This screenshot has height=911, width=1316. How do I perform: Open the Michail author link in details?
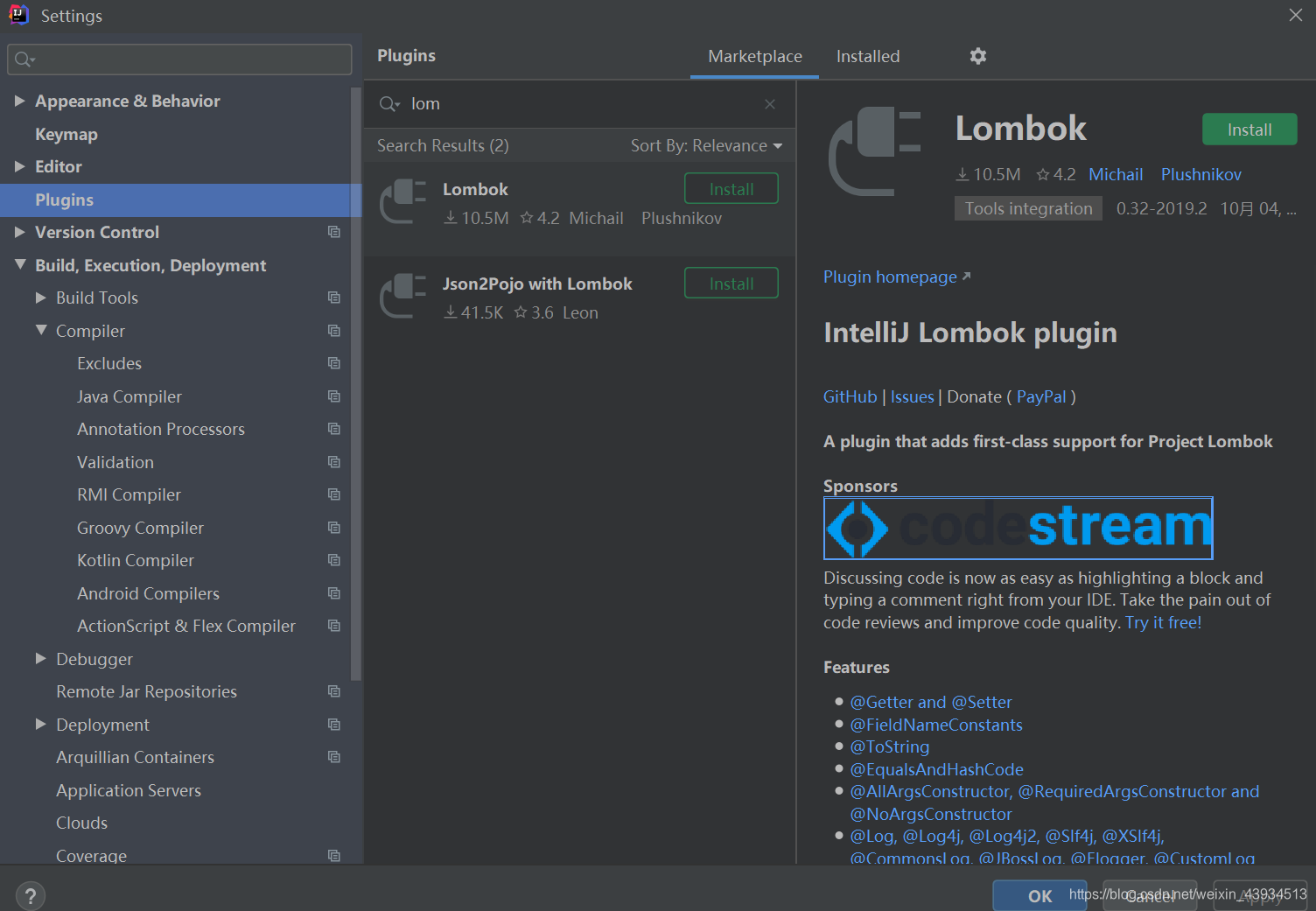click(x=1116, y=175)
